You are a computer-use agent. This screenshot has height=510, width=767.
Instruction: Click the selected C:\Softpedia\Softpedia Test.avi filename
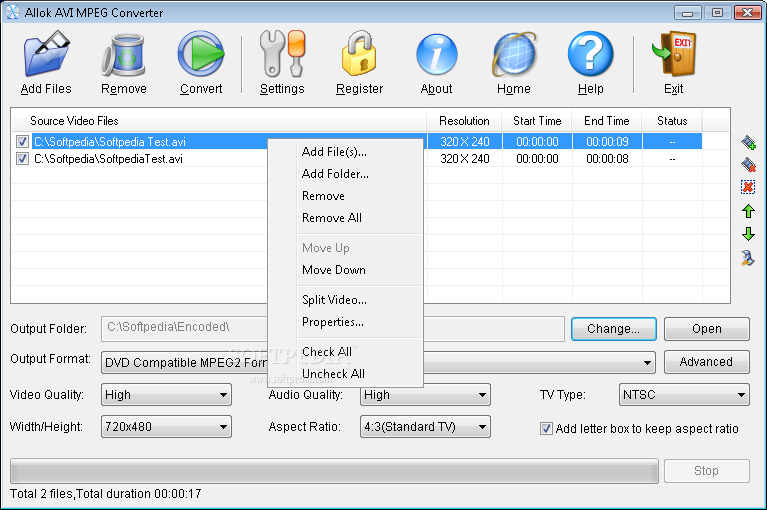pos(110,142)
